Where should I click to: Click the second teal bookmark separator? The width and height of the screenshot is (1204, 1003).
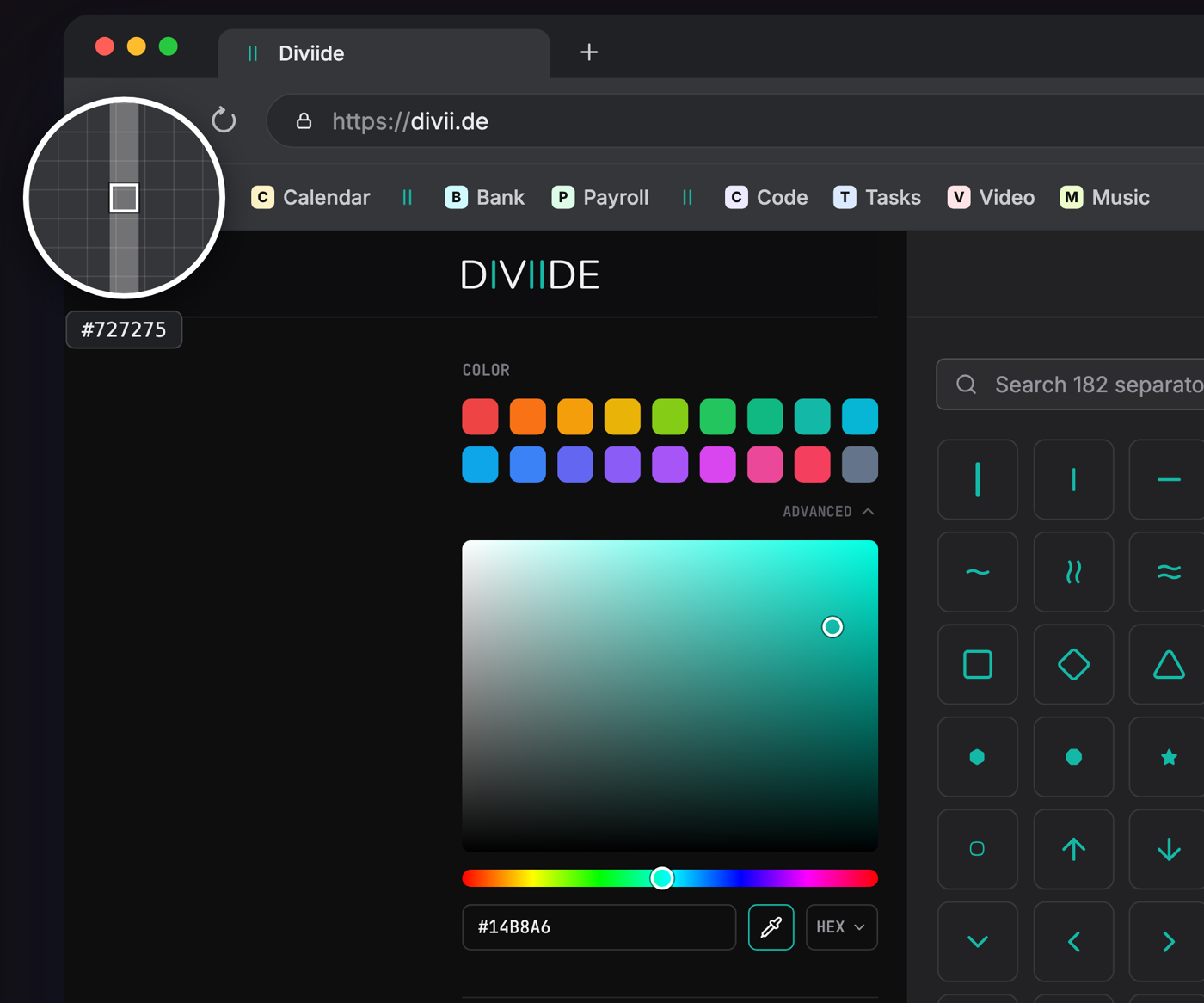(x=687, y=198)
